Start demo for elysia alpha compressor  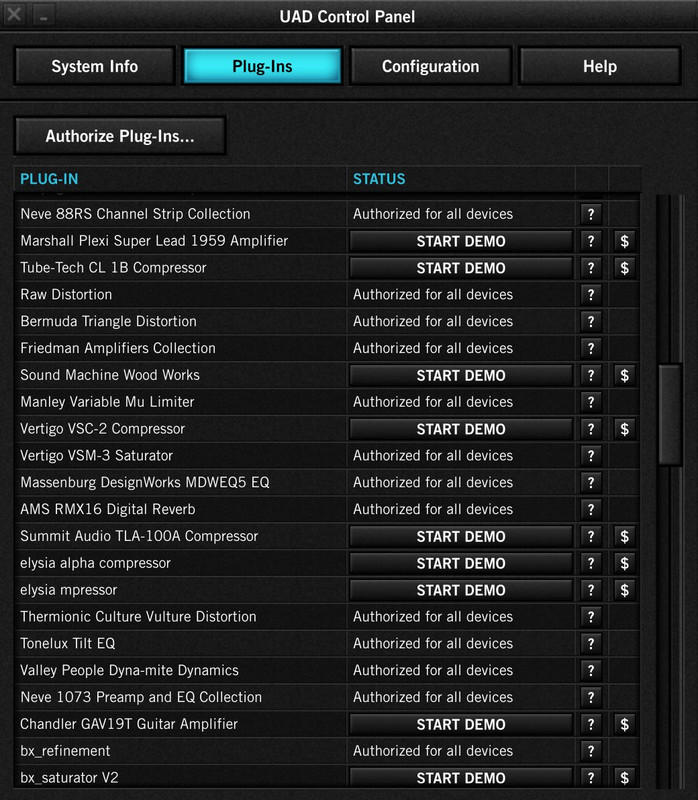tap(461, 563)
